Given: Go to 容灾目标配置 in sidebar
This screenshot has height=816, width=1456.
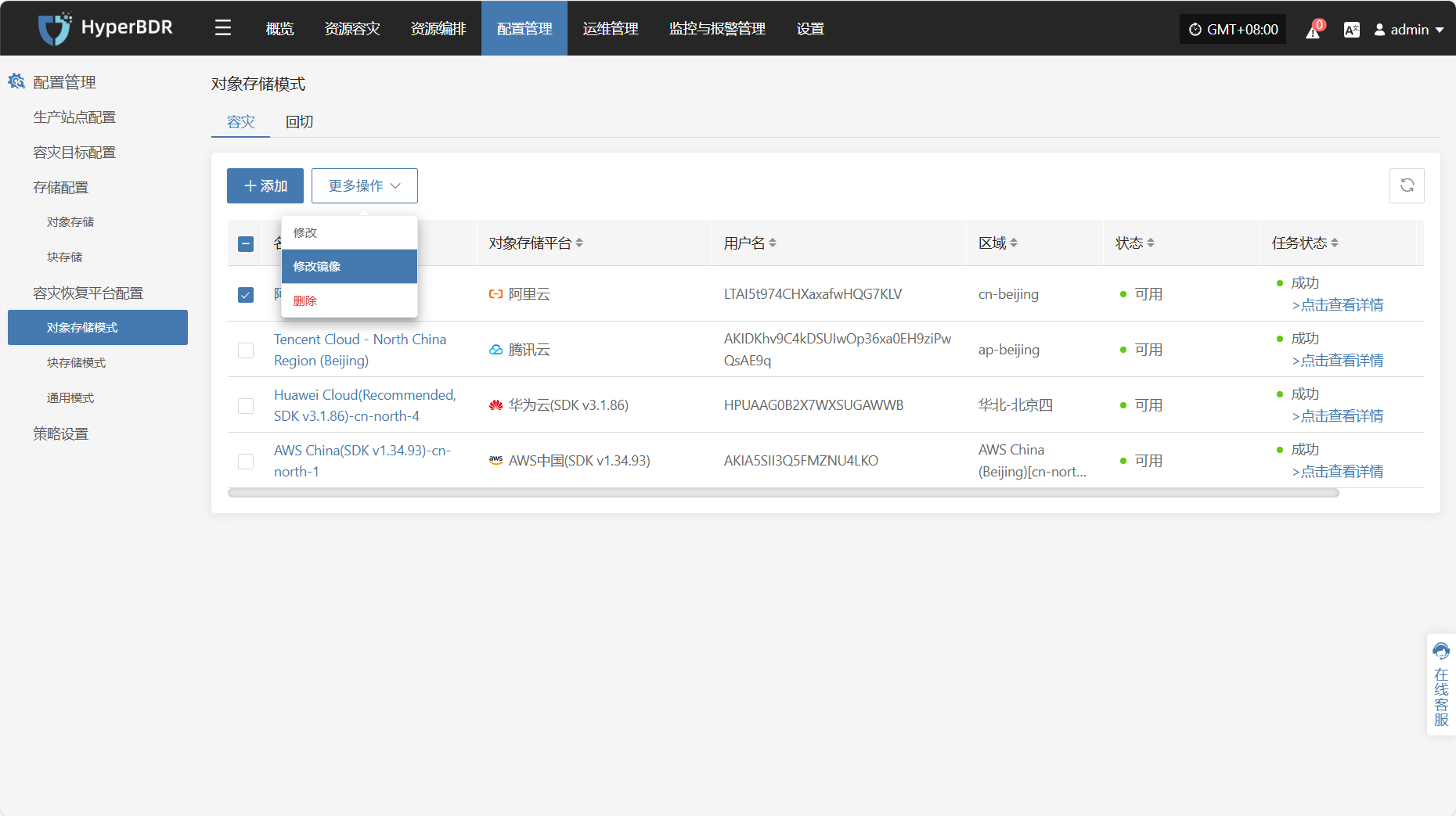Looking at the screenshot, I should click(x=74, y=152).
